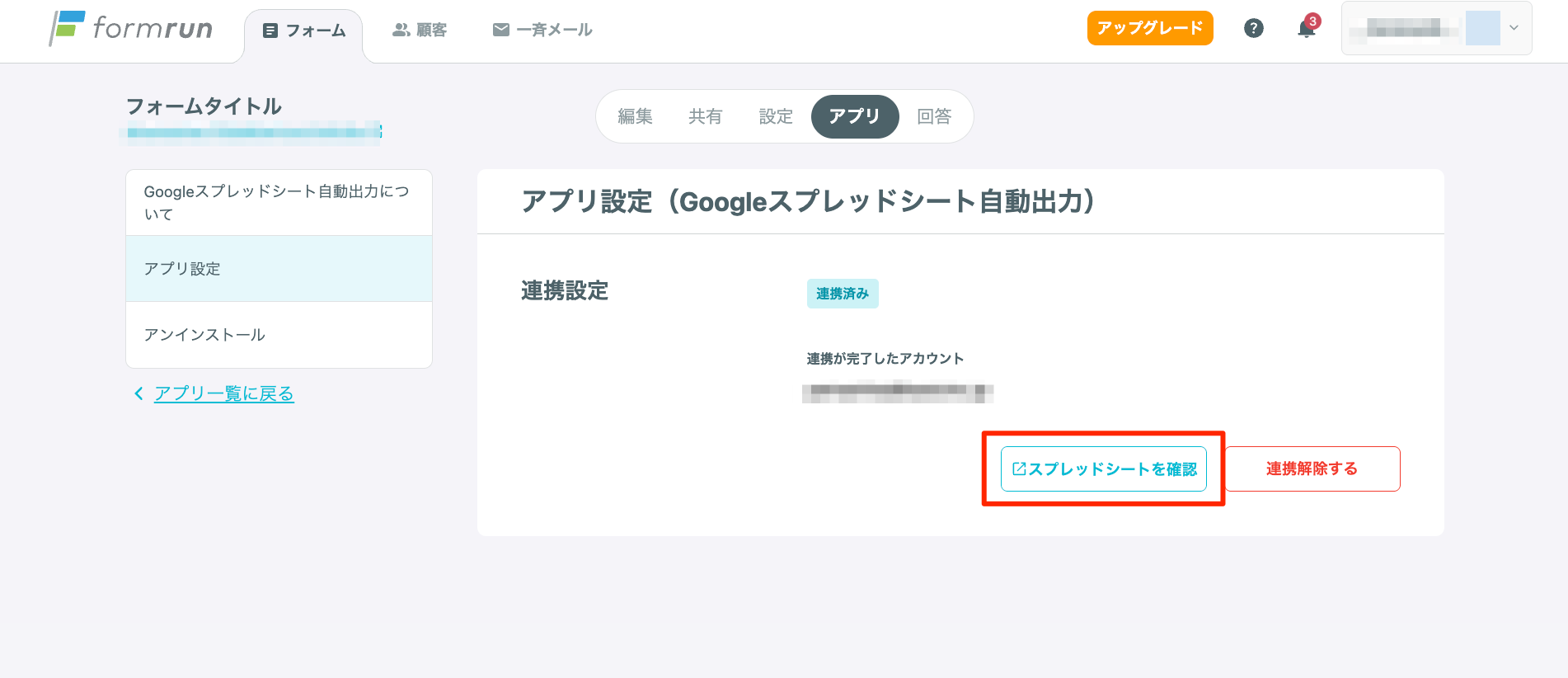This screenshot has width=1568, height=678.
Task: Open notifications bell with badge 3
Action: (x=1307, y=27)
